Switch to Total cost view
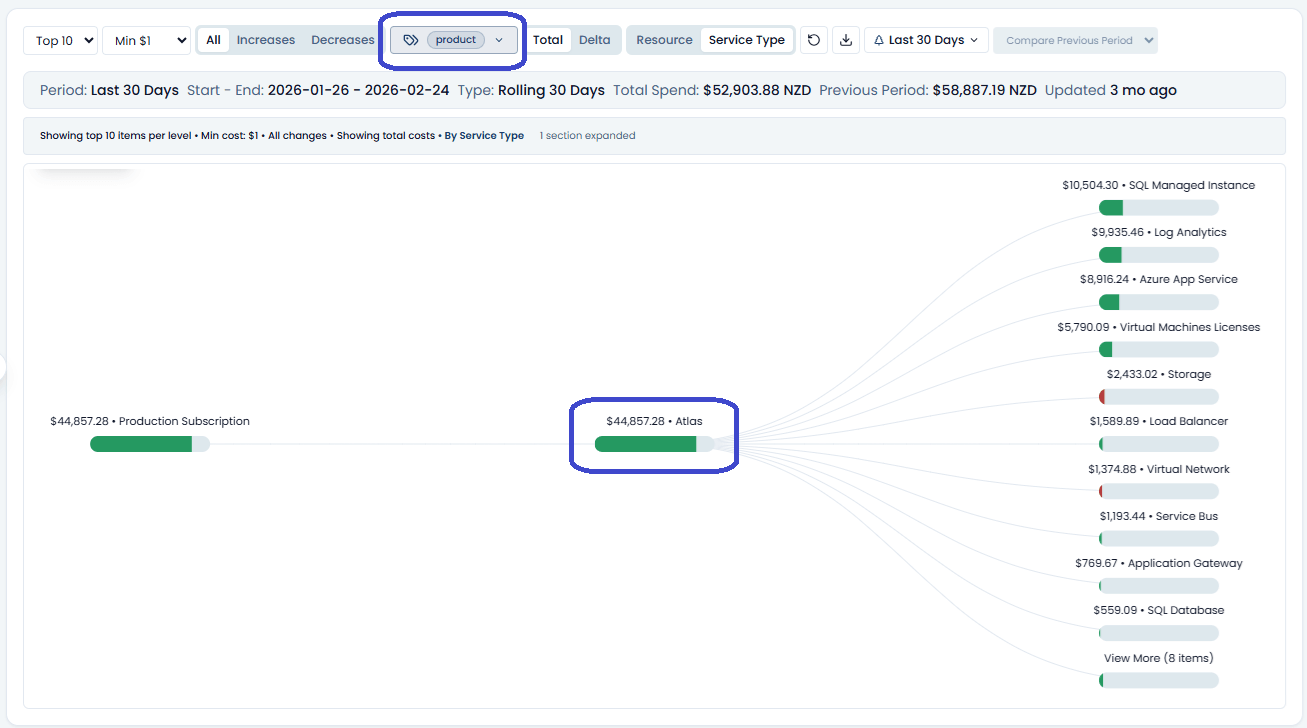Viewport: 1307px width, 728px height. tap(548, 40)
